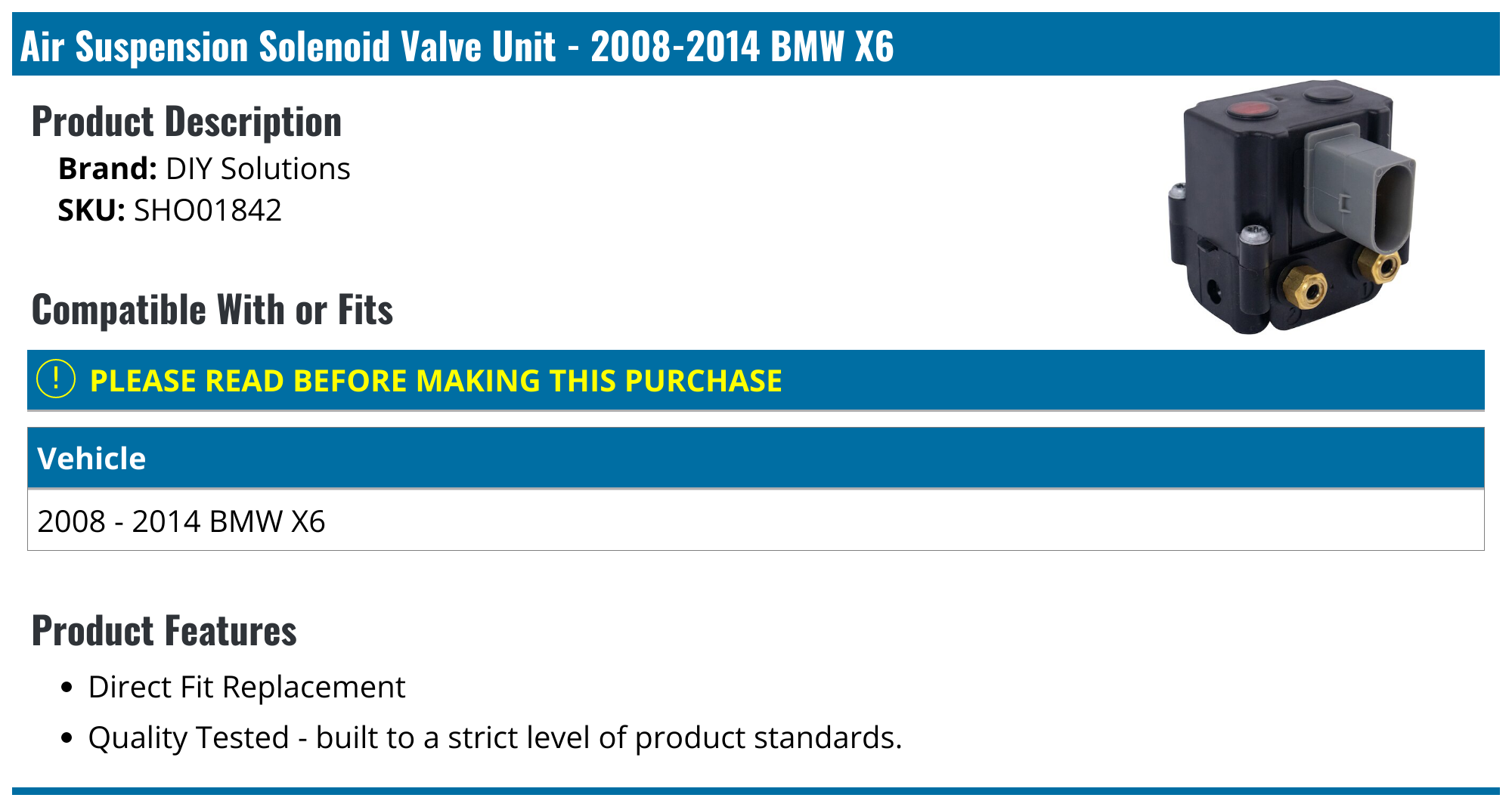Click the bold Brand label
The height and width of the screenshot is (807, 1512).
107,169
